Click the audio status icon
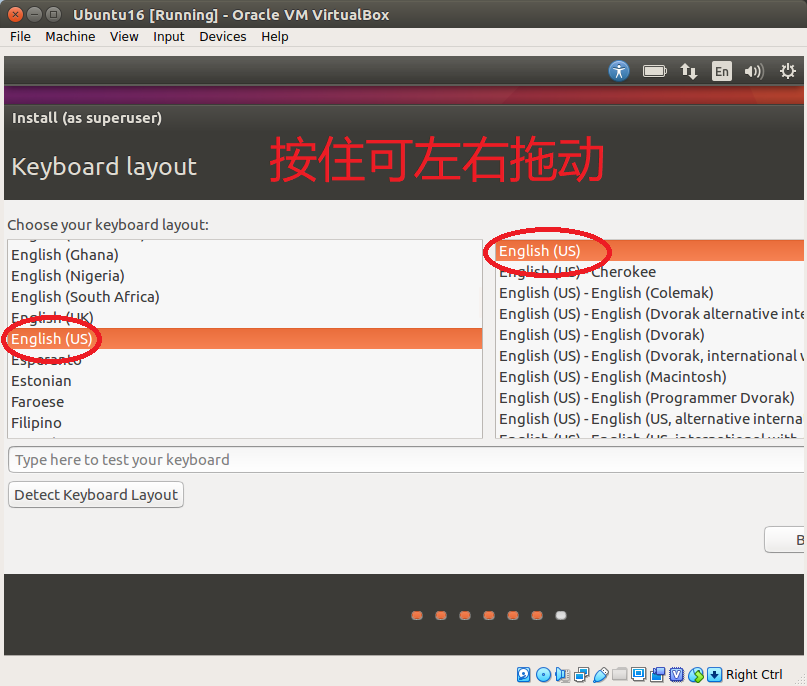The height and width of the screenshot is (686, 807). [562, 674]
